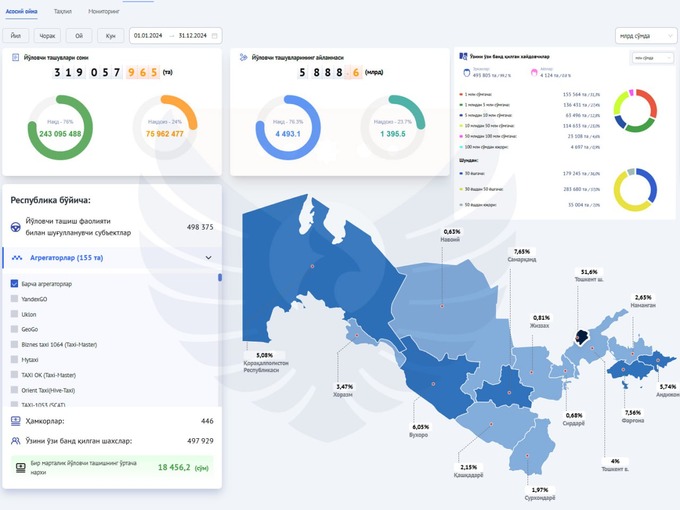Click the passenger count panel icon
The image size is (680, 510).
16,57
